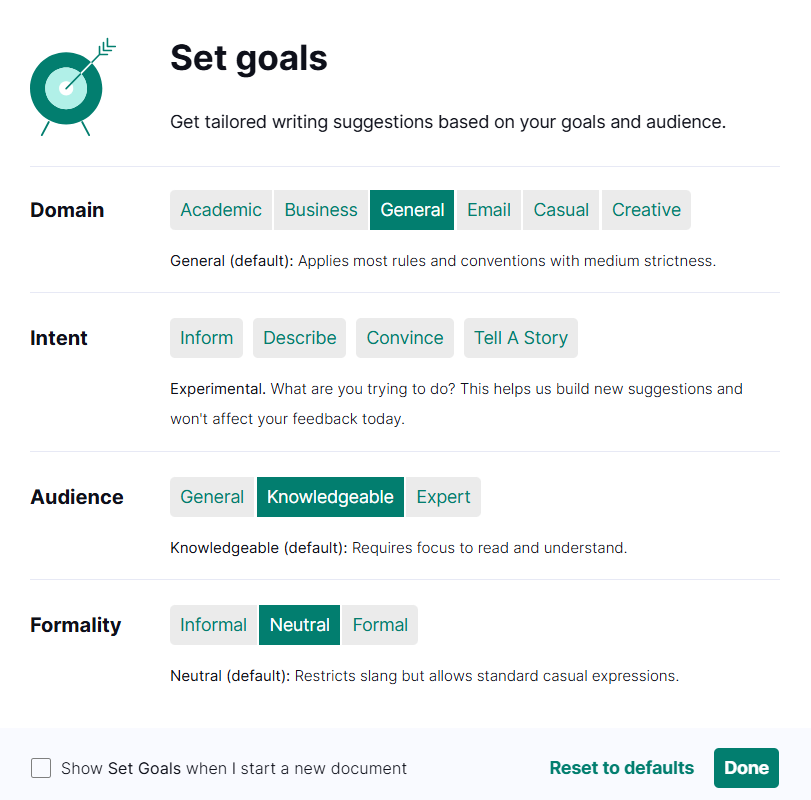Enable Show Set Goals for new documents
Viewport: 811px width, 800px height.
[41, 768]
